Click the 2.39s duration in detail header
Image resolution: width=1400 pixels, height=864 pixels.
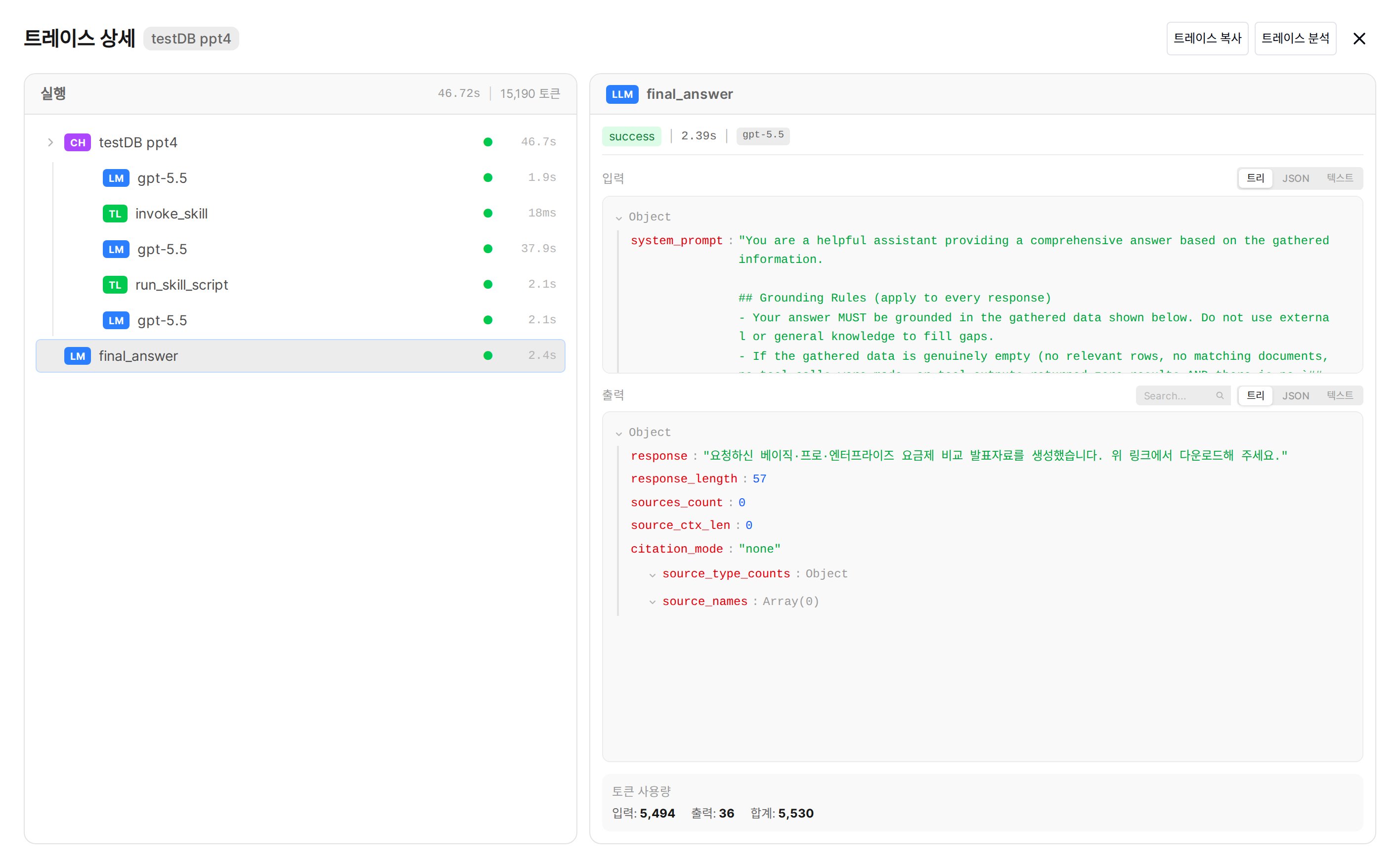pyautogui.click(x=699, y=136)
